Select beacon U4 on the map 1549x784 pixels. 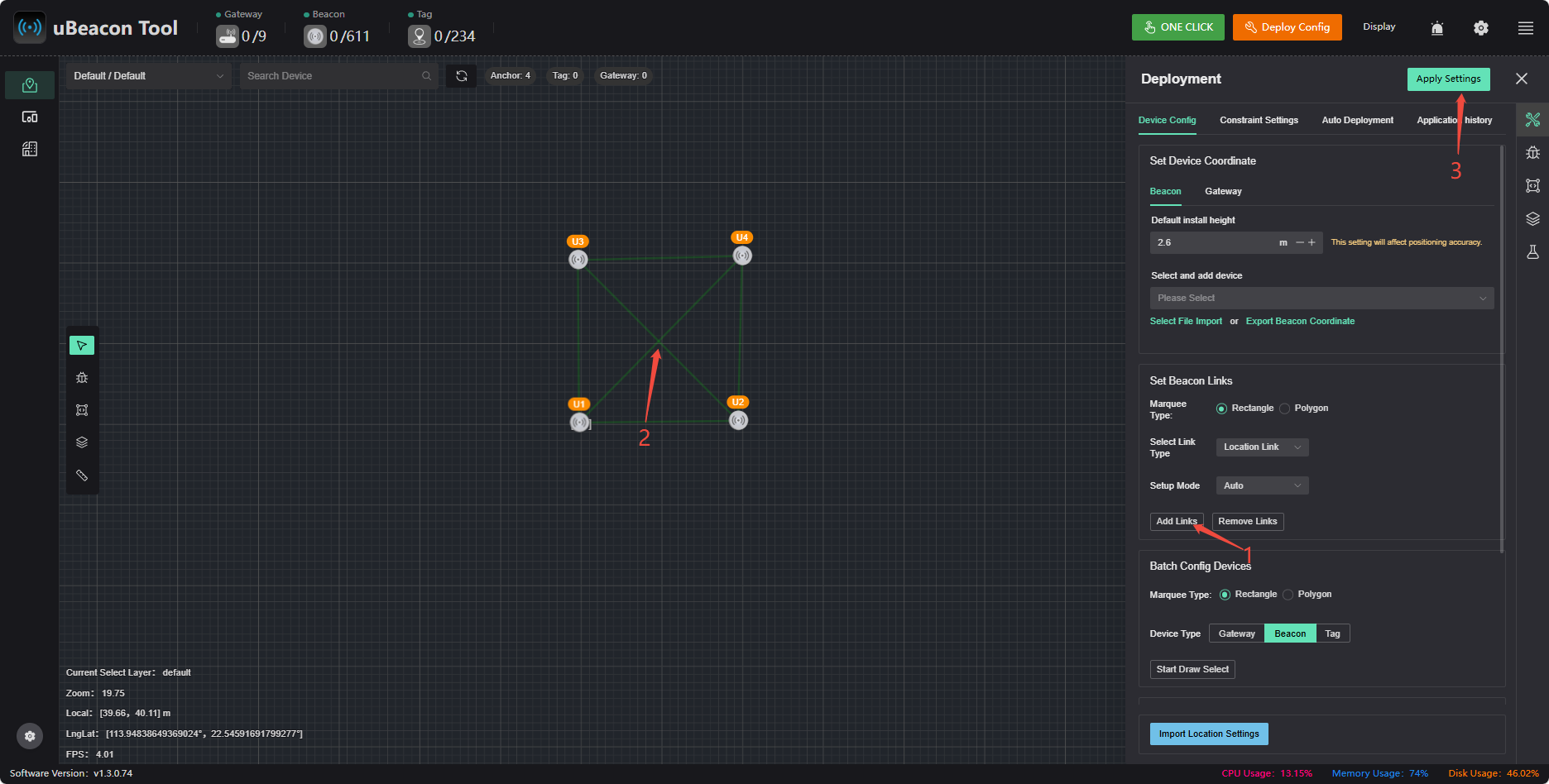[x=742, y=256]
